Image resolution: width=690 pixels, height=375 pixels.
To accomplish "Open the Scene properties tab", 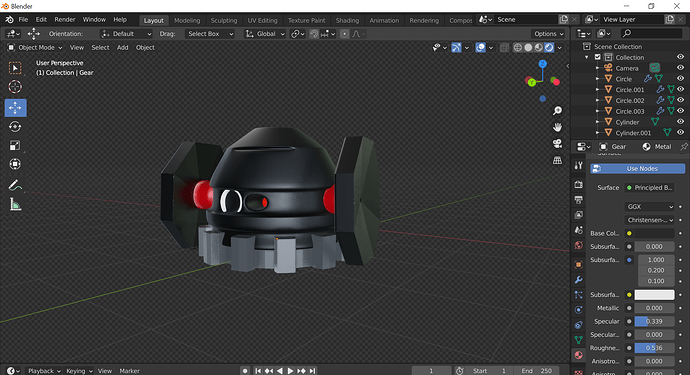I will click(579, 230).
